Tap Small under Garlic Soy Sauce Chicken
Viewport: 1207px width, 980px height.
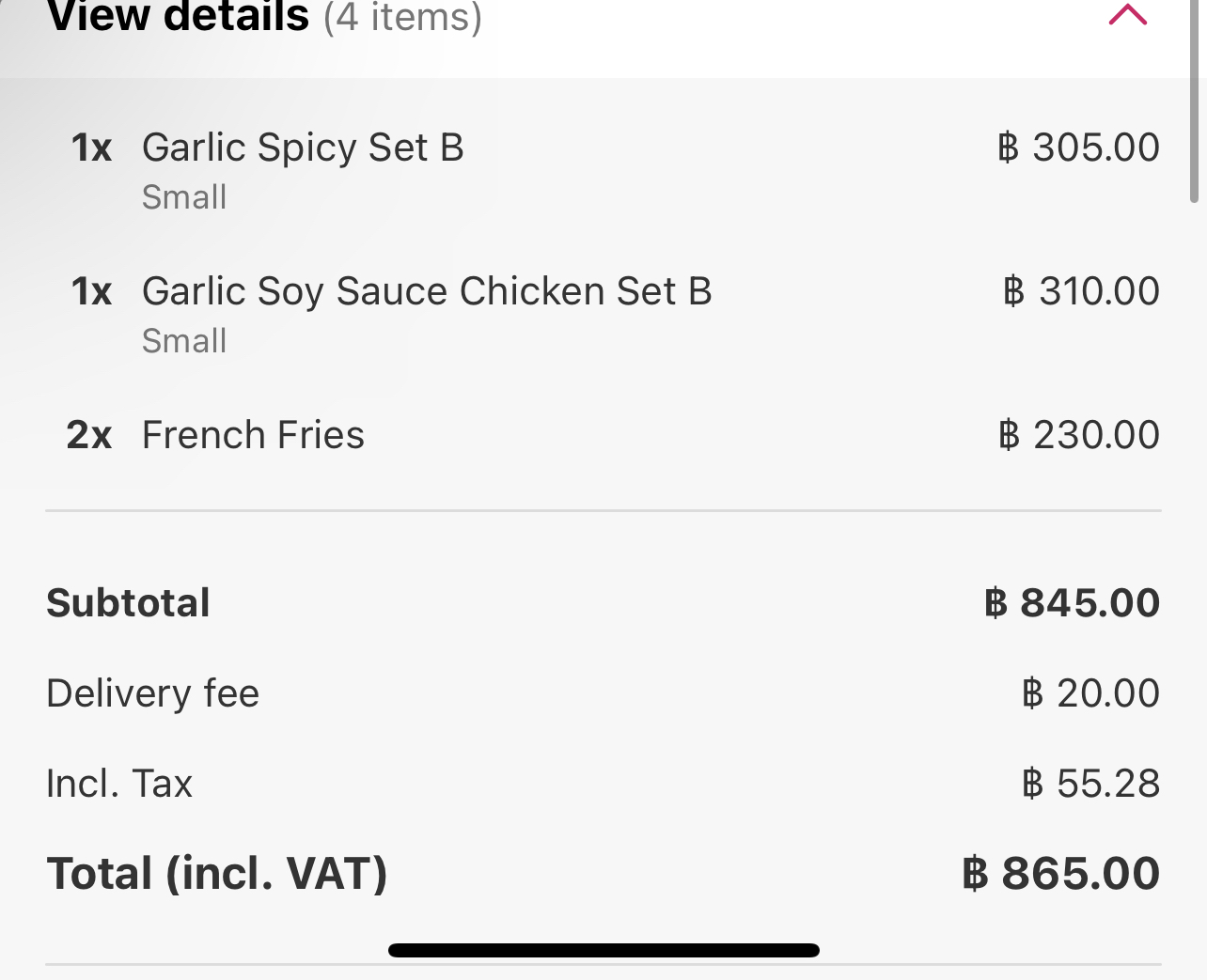pos(184,341)
